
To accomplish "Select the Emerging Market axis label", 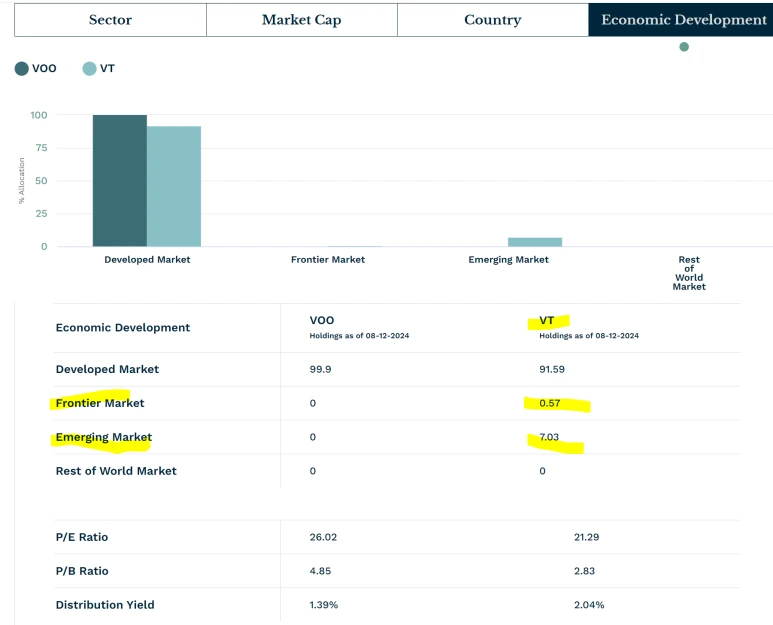I will [x=508, y=260].
